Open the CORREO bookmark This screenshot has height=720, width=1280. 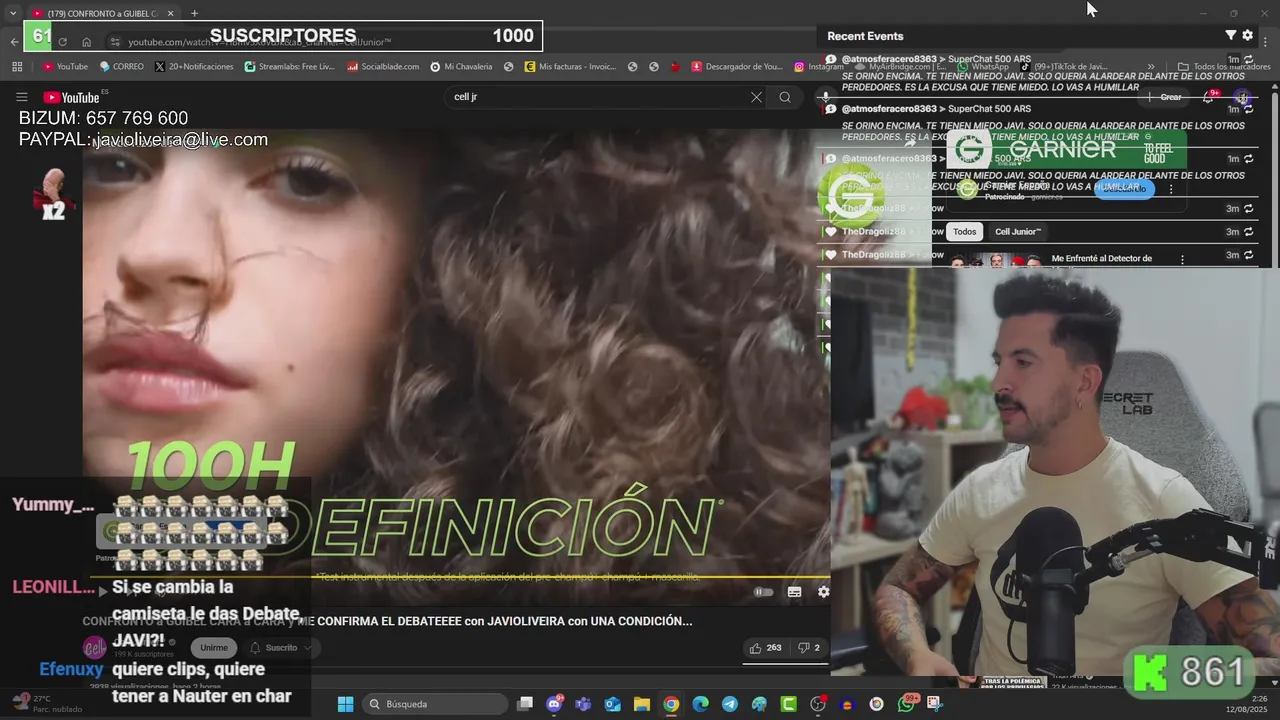click(x=121, y=67)
